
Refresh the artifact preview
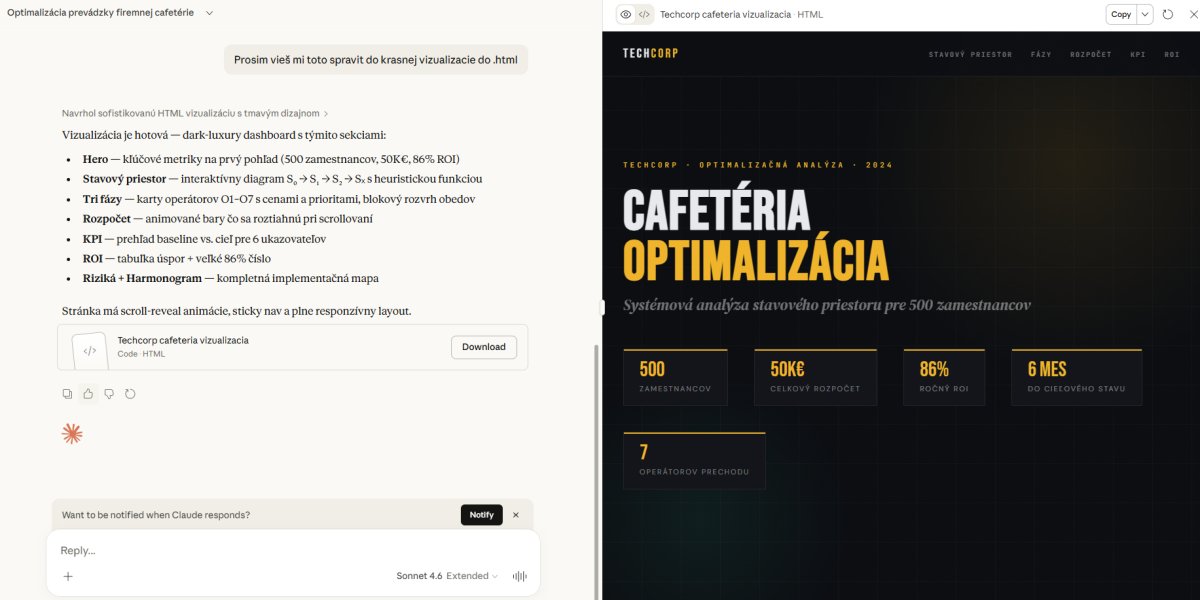coord(1167,15)
